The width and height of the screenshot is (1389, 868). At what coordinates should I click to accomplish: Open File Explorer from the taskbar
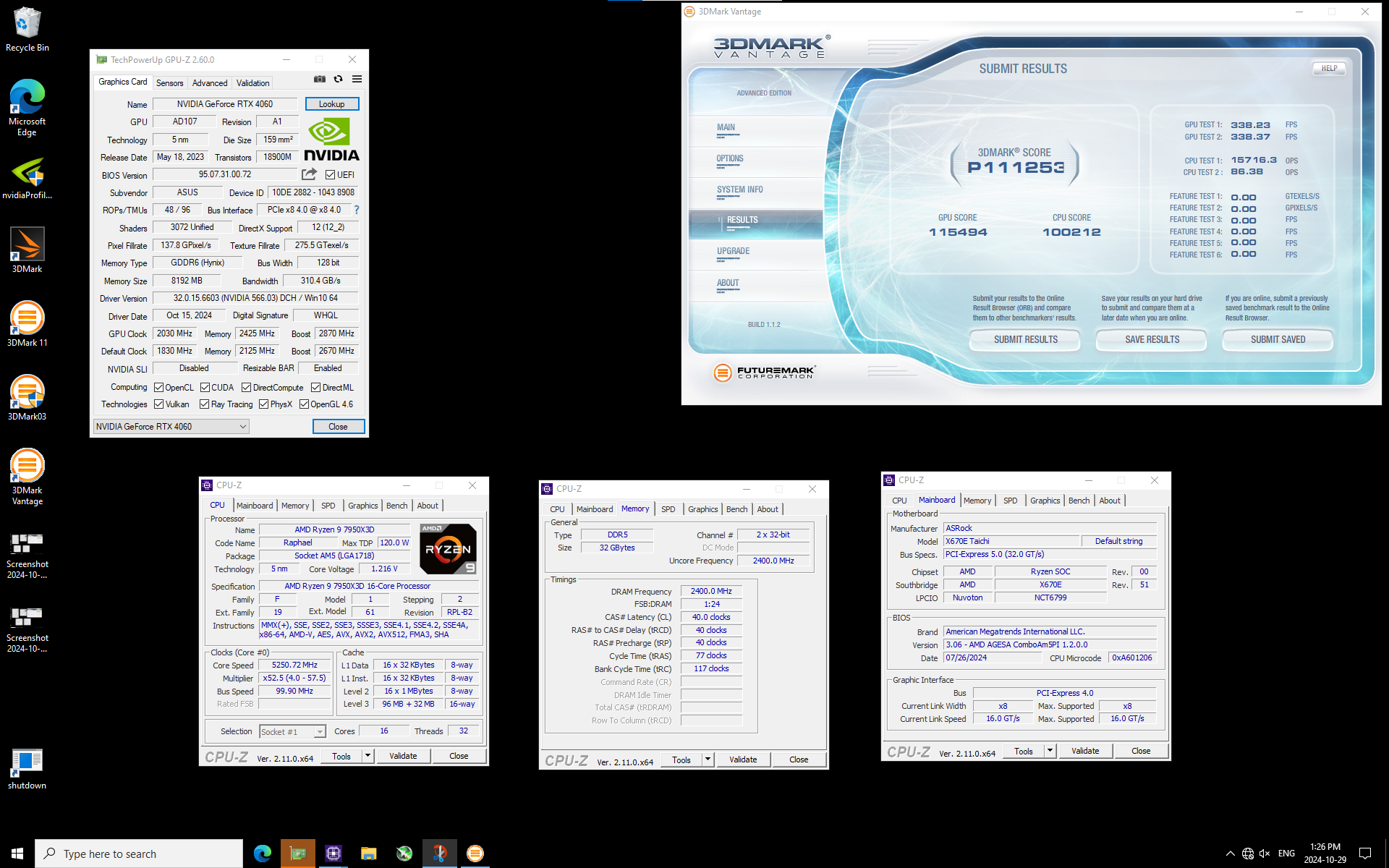369,854
